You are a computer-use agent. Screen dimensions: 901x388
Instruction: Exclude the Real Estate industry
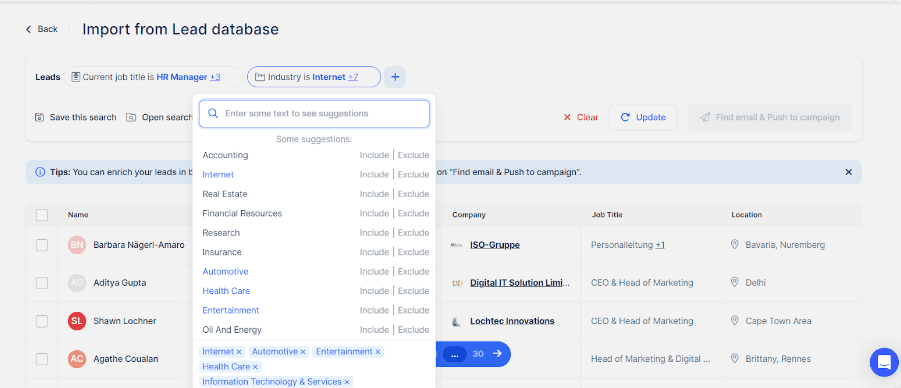click(413, 194)
